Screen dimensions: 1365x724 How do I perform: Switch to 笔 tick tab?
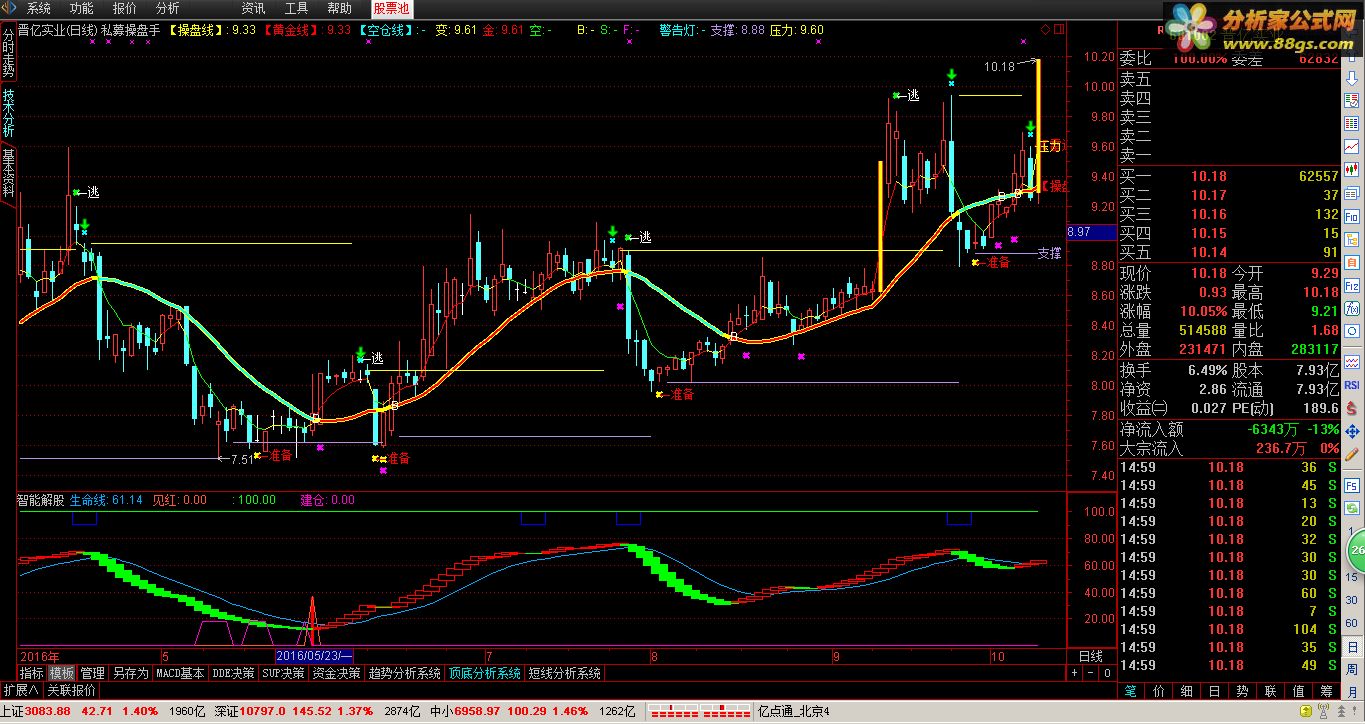pos(1131,691)
